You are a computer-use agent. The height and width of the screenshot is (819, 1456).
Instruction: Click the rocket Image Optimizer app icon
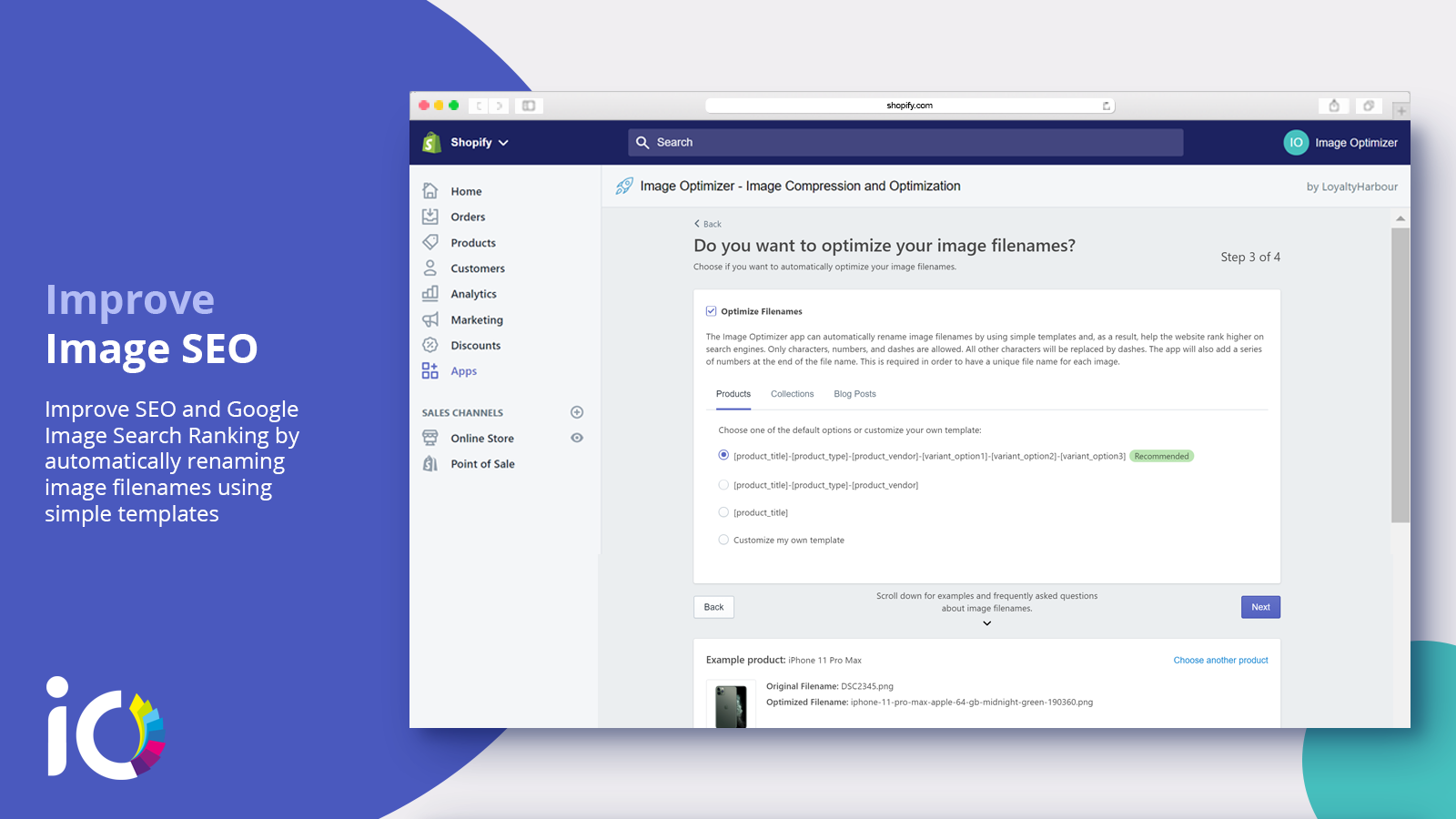[x=624, y=186]
